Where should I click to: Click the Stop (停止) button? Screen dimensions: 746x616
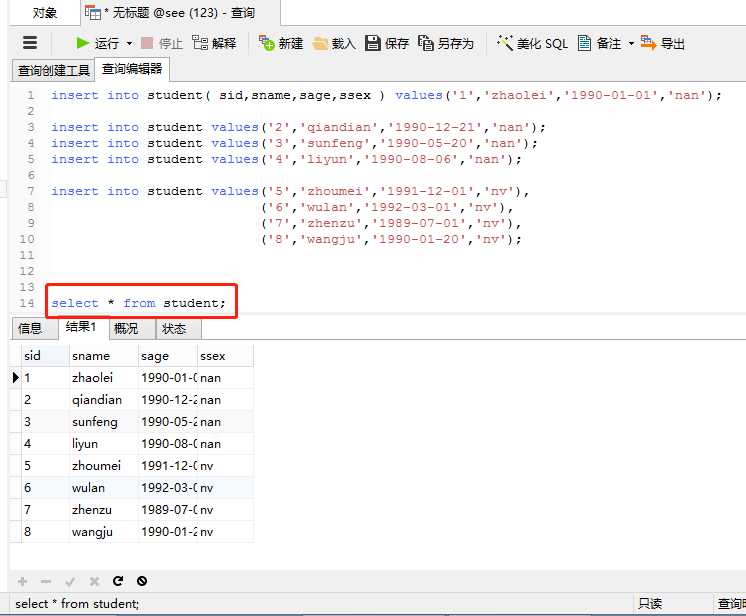point(162,43)
